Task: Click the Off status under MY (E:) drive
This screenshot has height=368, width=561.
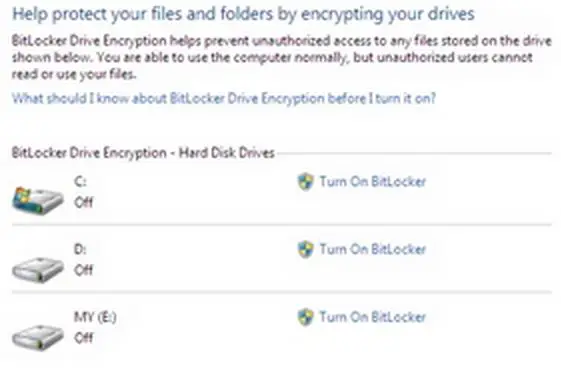Action: tap(83, 338)
